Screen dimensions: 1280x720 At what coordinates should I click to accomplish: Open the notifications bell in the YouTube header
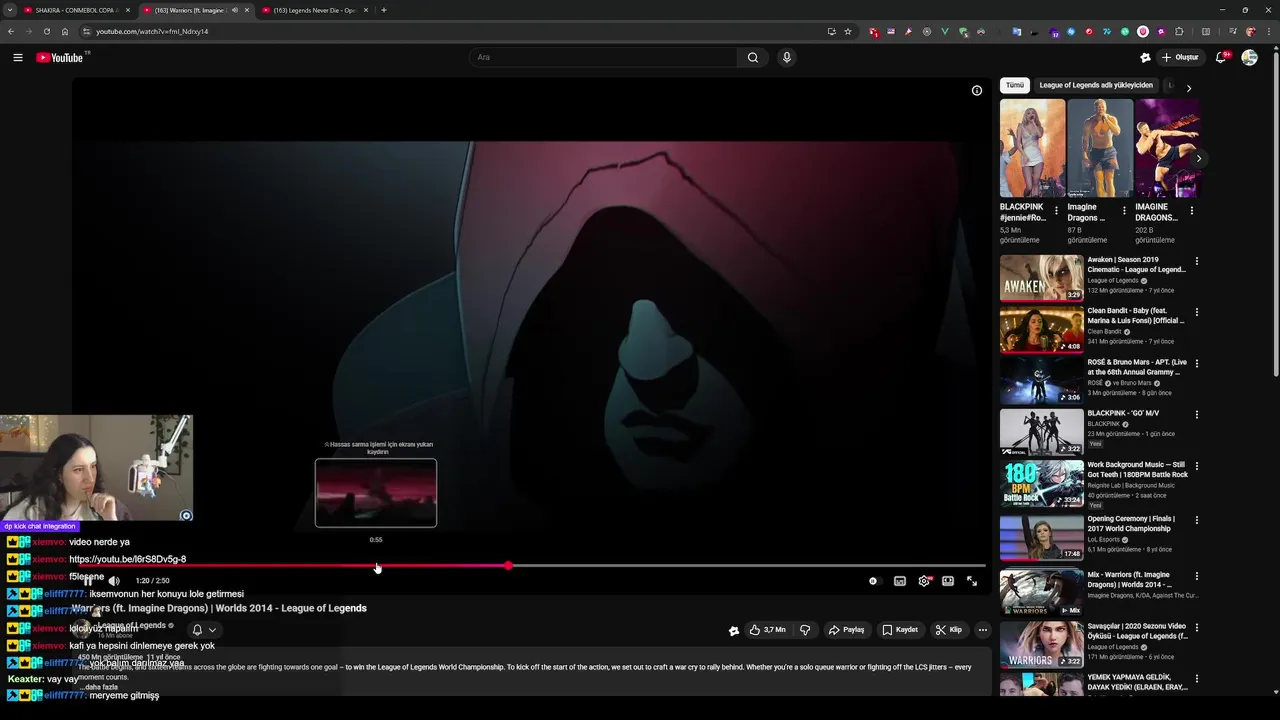pyautogui.click(x=1220, y=57)
